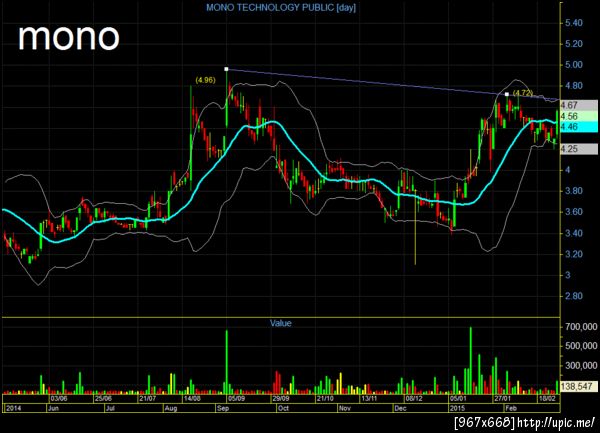This screenshot has height=433, width=600.
Task: Click the 5.20 price axis label
Action: 574,44
